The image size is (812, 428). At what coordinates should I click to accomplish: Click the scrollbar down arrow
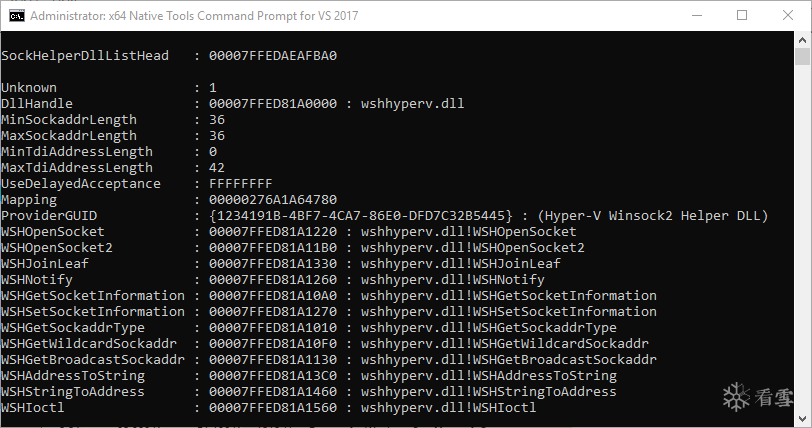pyautogui.click(x=803, y=419)
